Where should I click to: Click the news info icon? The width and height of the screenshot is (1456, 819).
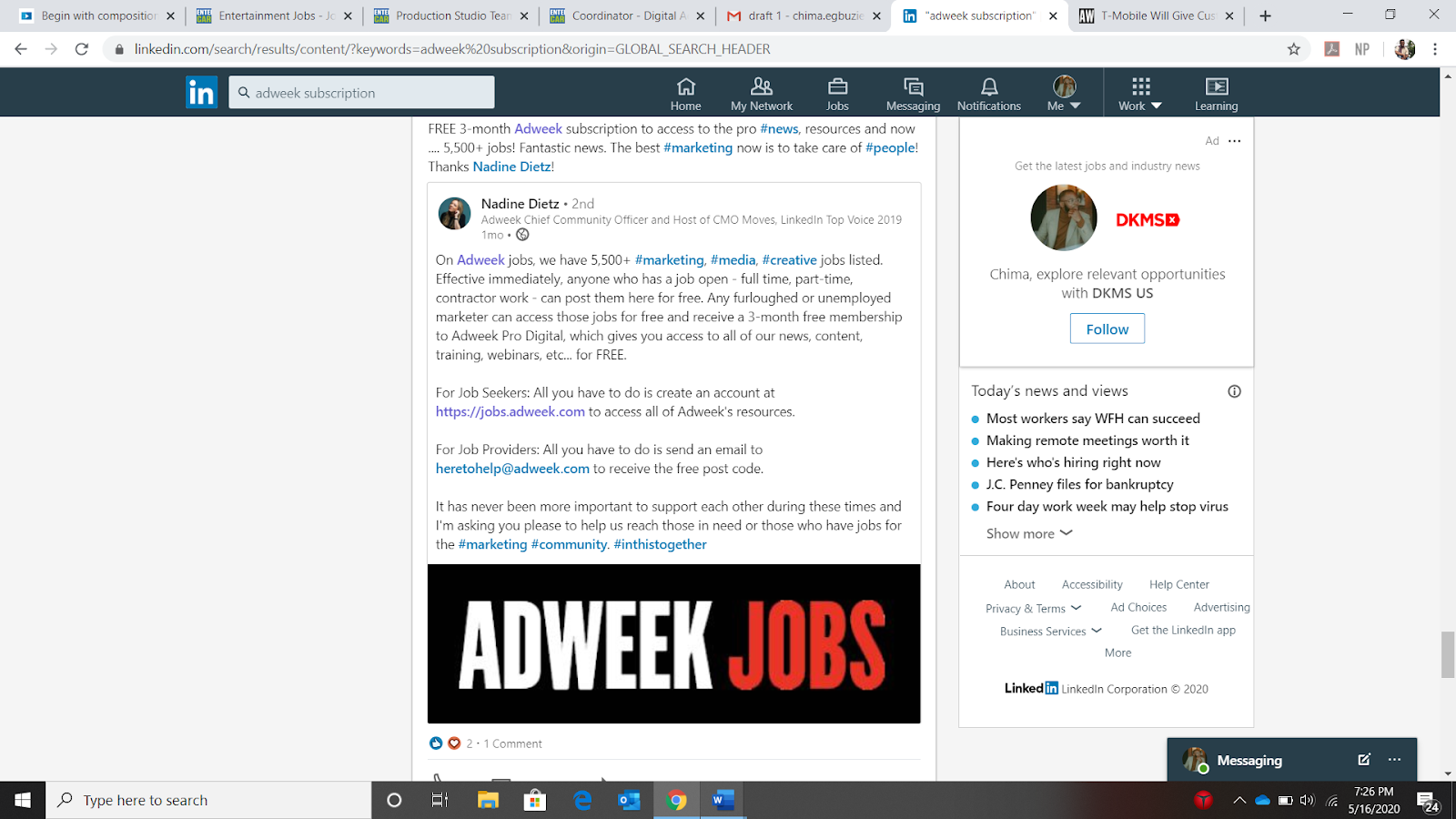(1234, 391)
